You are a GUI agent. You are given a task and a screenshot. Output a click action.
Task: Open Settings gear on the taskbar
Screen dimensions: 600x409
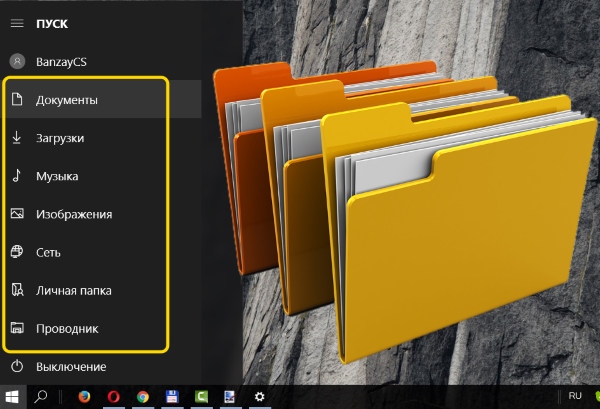(259, 397)
